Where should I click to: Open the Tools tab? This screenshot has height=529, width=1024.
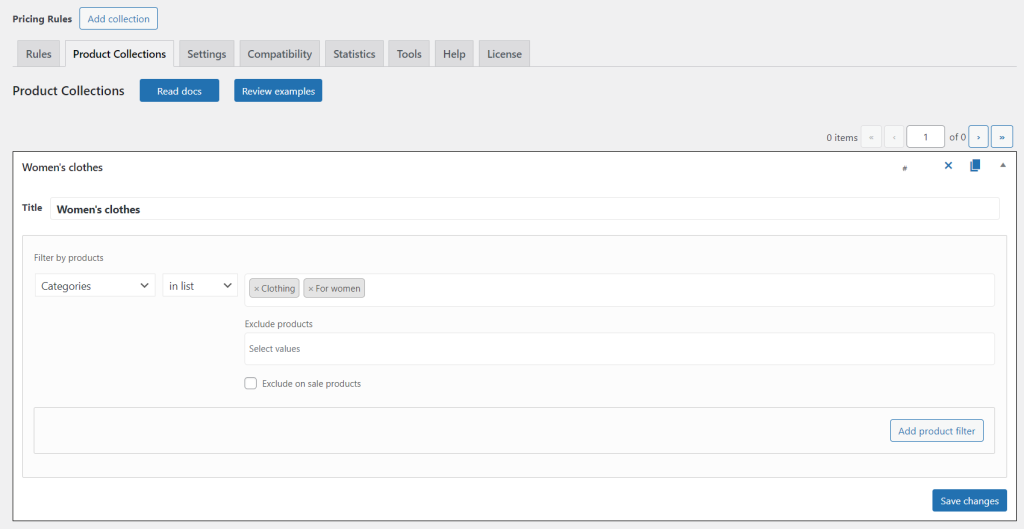pos(409,54)
